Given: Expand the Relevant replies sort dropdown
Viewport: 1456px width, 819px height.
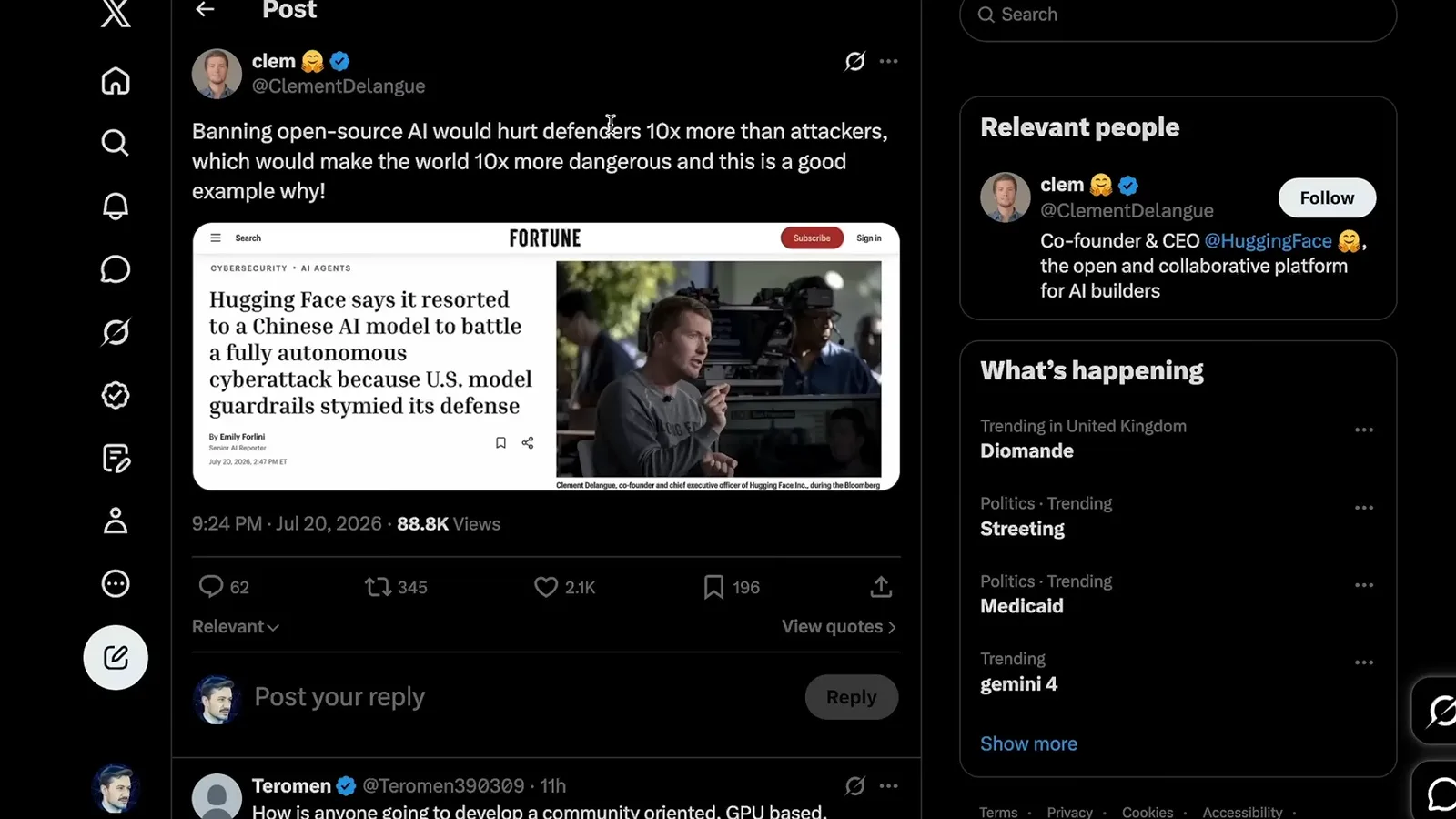Looking at the screenshot, I should pyautogui.click(x=236, y=627).
